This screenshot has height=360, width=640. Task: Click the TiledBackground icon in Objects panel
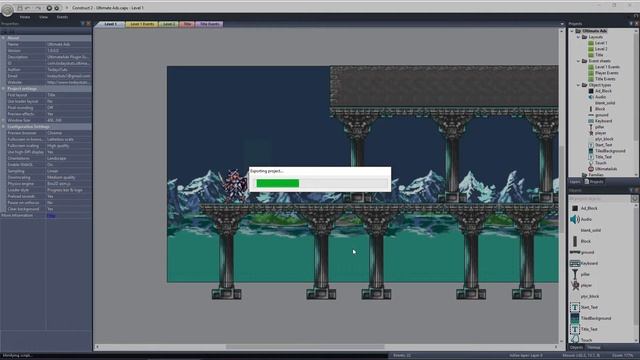575,318
